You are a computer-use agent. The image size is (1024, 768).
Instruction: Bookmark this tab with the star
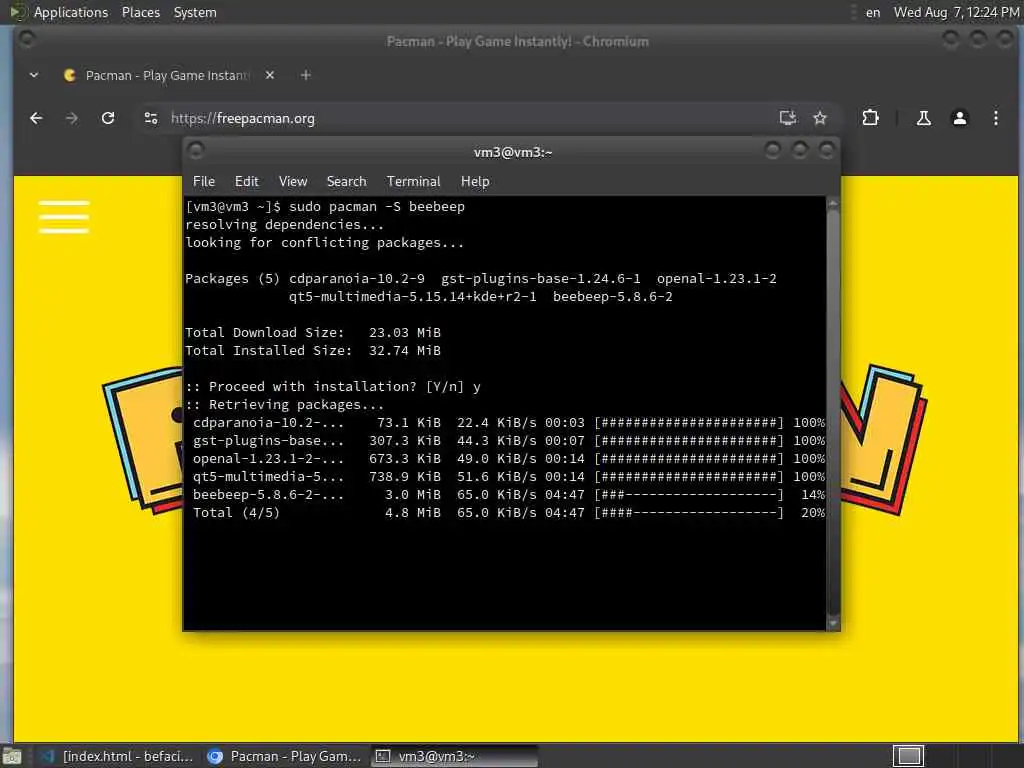(x=820, y=118)
